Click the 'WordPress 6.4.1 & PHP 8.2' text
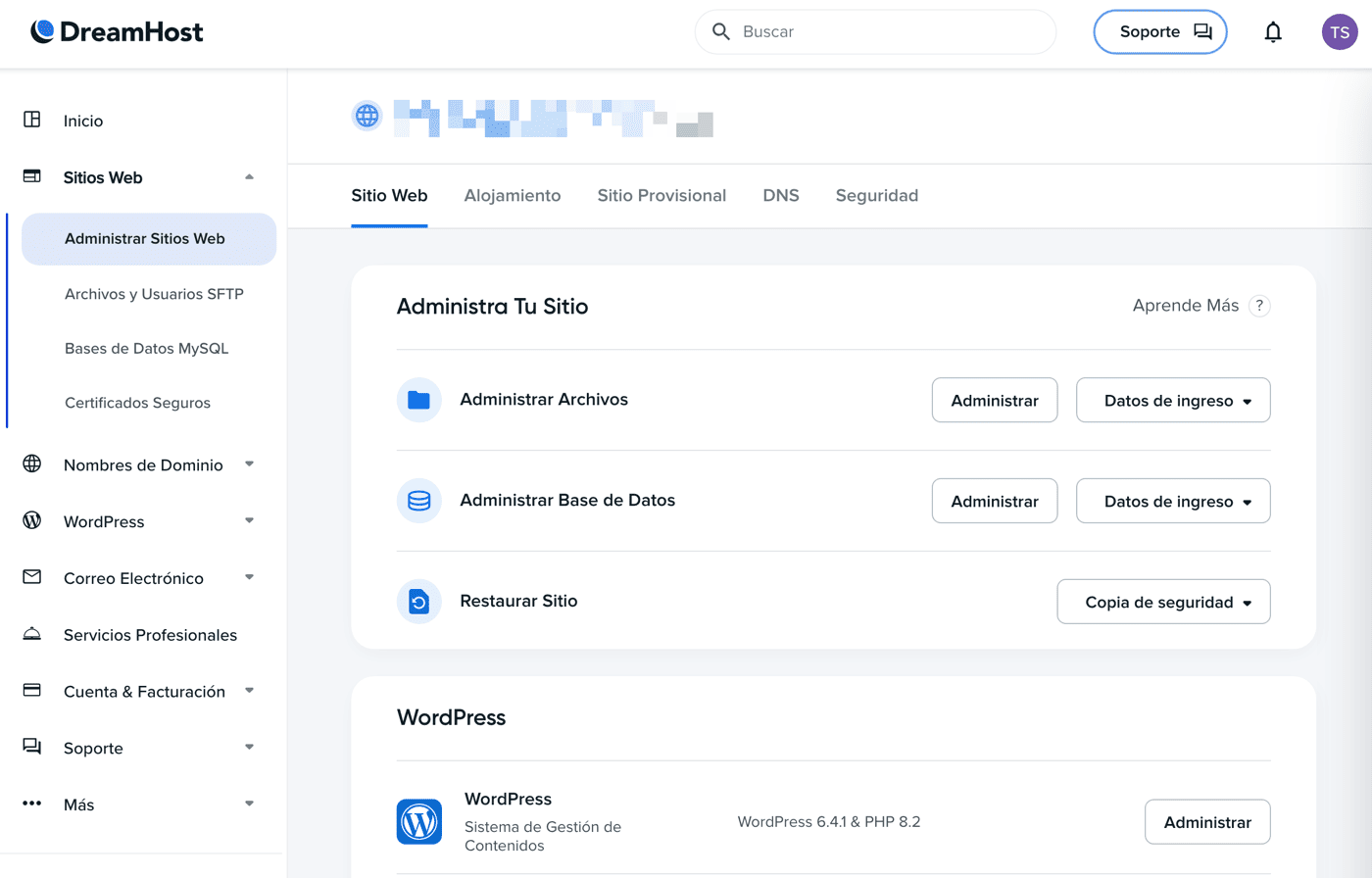Viewport: 1372px width, 878px height. coord(829,821)
